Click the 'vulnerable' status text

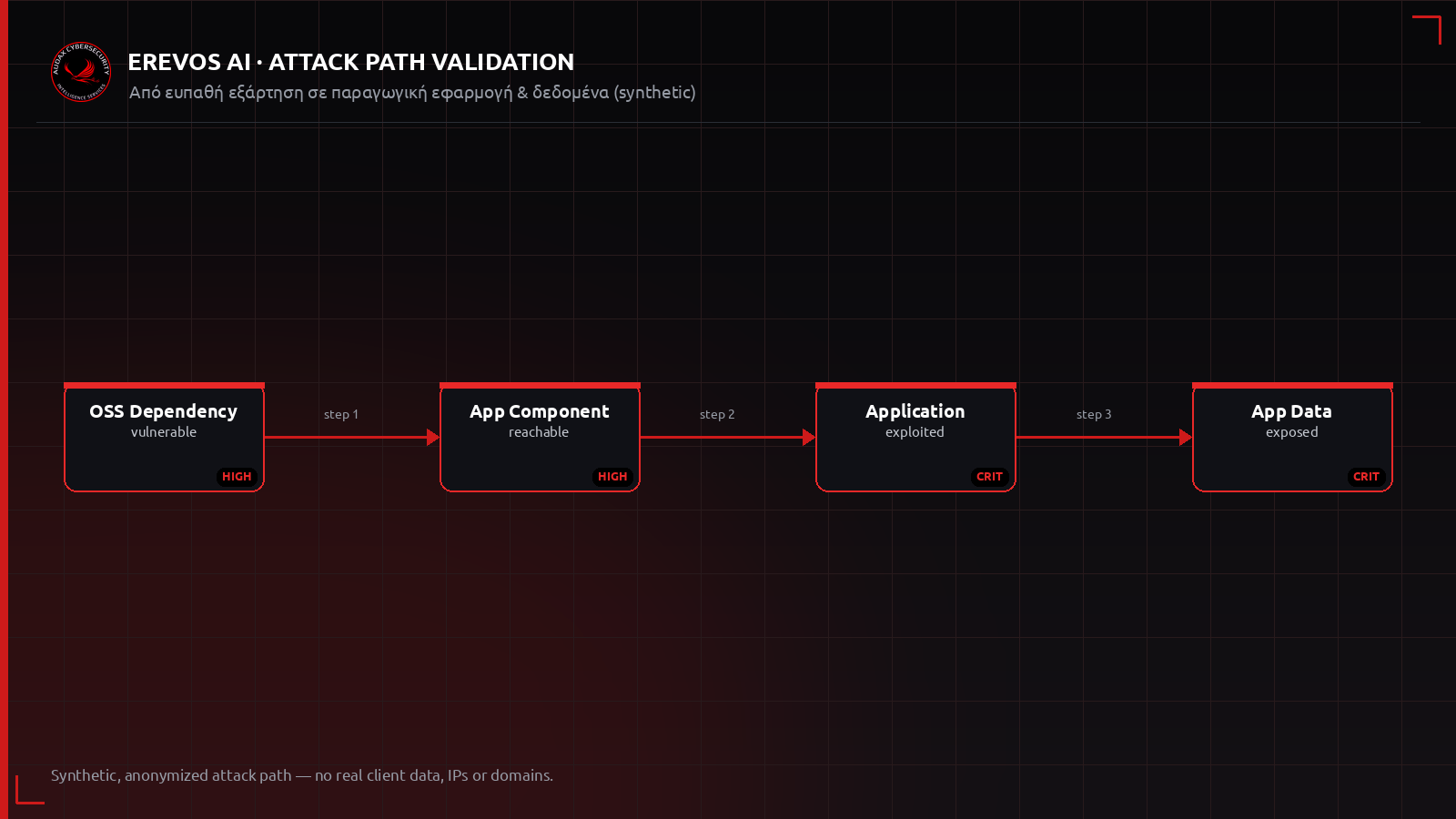(x=164, y=432)
